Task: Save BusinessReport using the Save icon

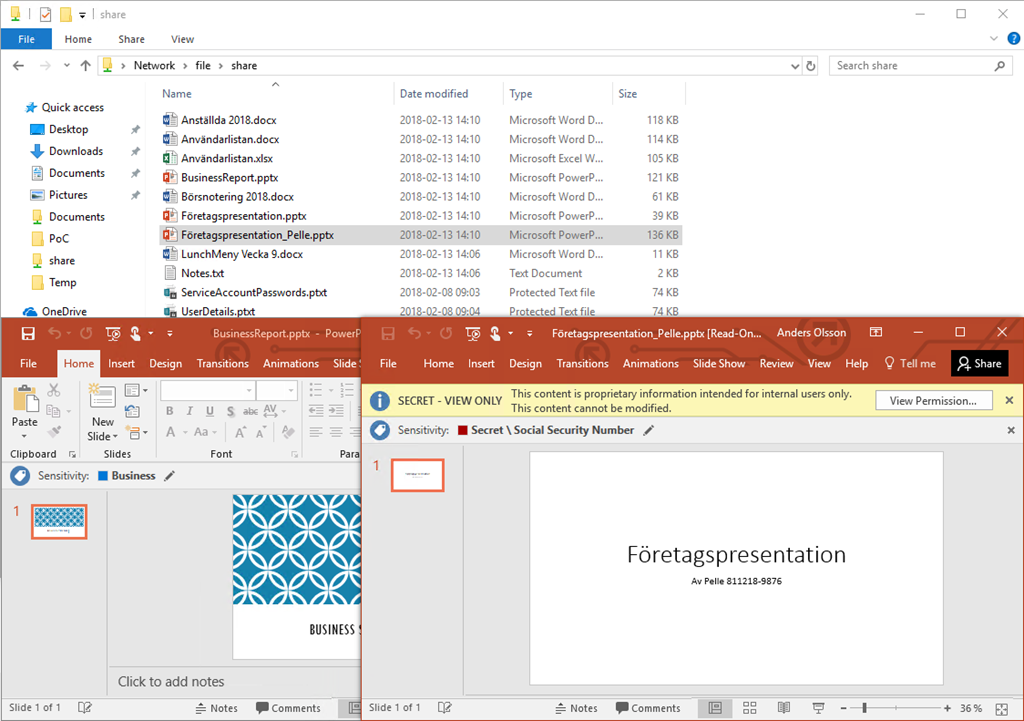Action: coord(27,333)
